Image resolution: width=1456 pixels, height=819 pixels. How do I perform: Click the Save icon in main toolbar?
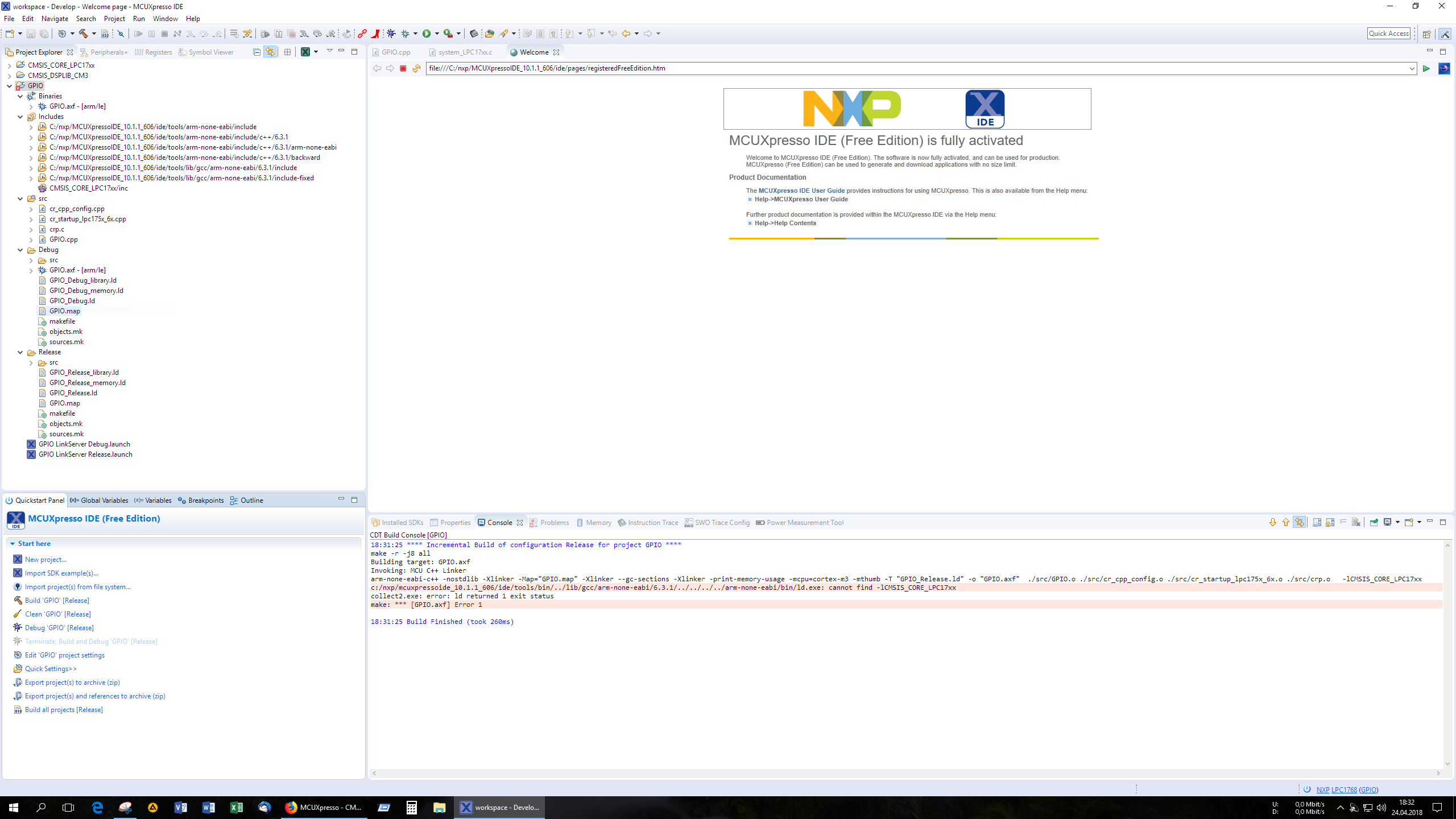[x=31, y=34]
